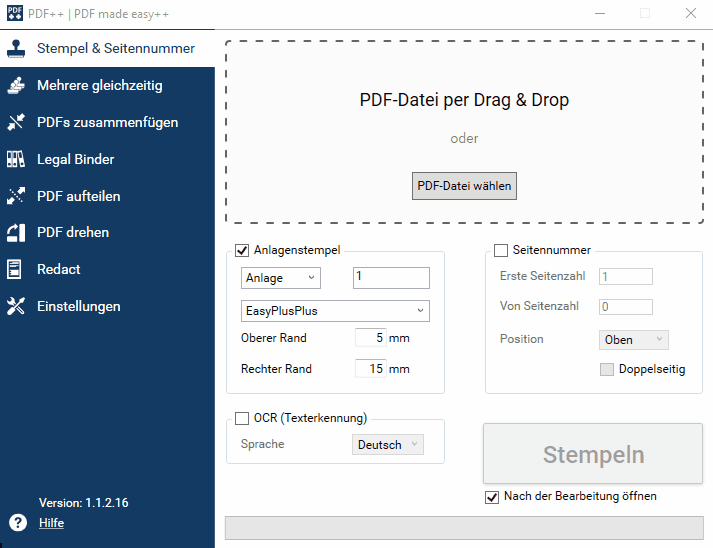Uncheck Nach der Bearbeitung öffnen
Screen dimensions: 713x548
point(492,497)
